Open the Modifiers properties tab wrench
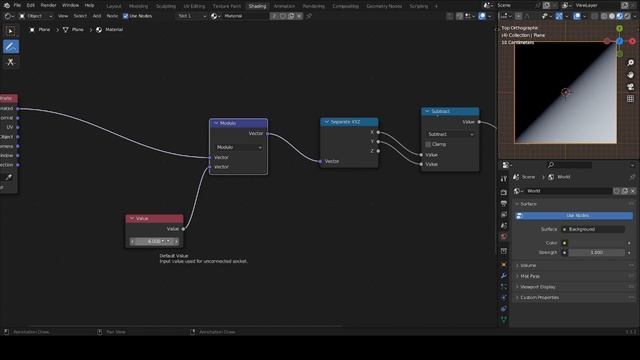Image resolution: width=640 pixels, height=360 pixels. click(x=504, y=276)
